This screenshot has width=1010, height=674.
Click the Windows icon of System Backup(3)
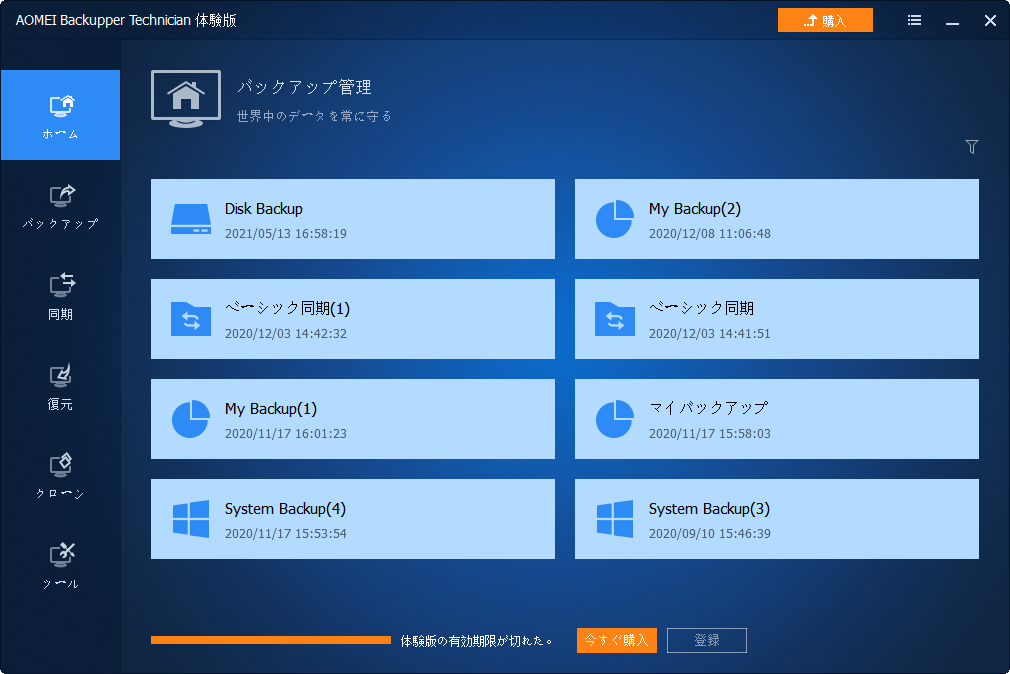tap(615, 519)
